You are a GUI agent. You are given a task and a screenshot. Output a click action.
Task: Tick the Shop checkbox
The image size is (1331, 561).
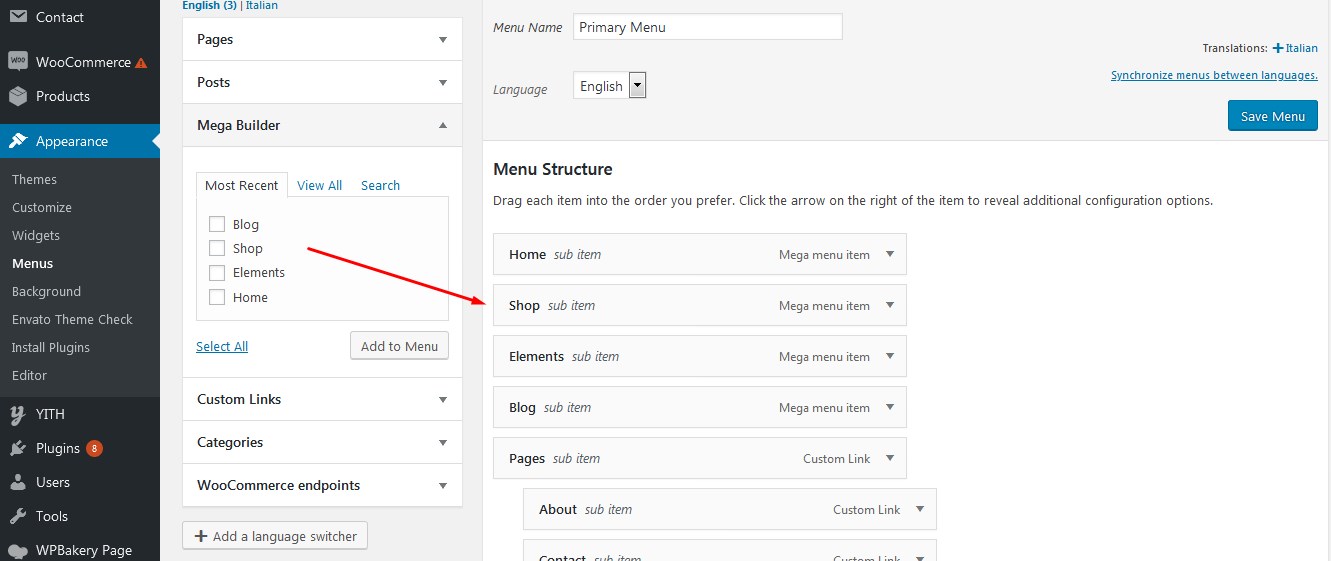tap(216, 248)
